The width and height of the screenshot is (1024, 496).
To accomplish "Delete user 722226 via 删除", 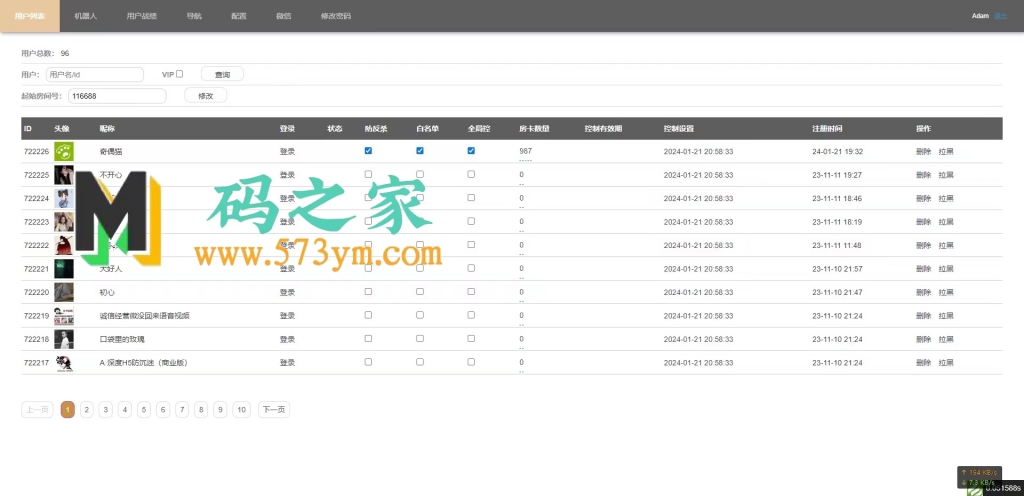I will point(923,151).
